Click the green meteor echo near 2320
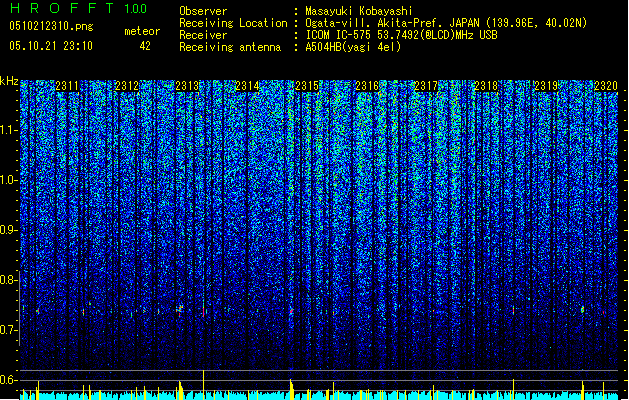Image resolution: width=629 pixels, height=400 pixels. [x=582, y=310]
